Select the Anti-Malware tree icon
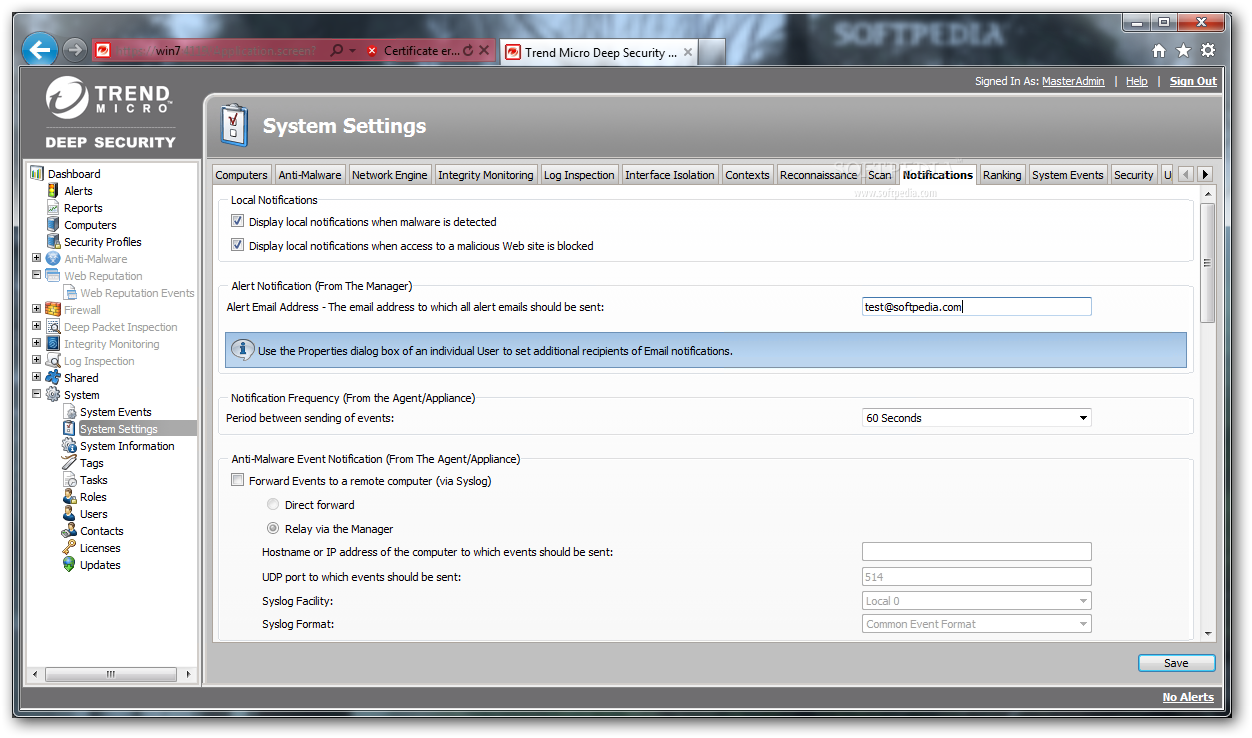This screenshot has width=1252, height=738. 53,259
